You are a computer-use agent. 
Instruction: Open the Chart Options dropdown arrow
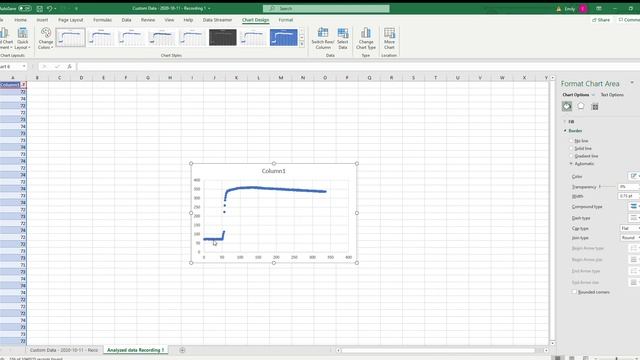pyautogui.click(x=593, y=95)
